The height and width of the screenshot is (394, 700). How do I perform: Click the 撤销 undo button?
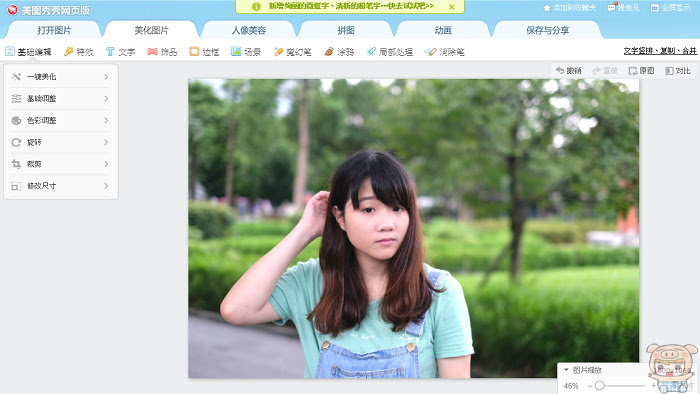pos(568,71)
